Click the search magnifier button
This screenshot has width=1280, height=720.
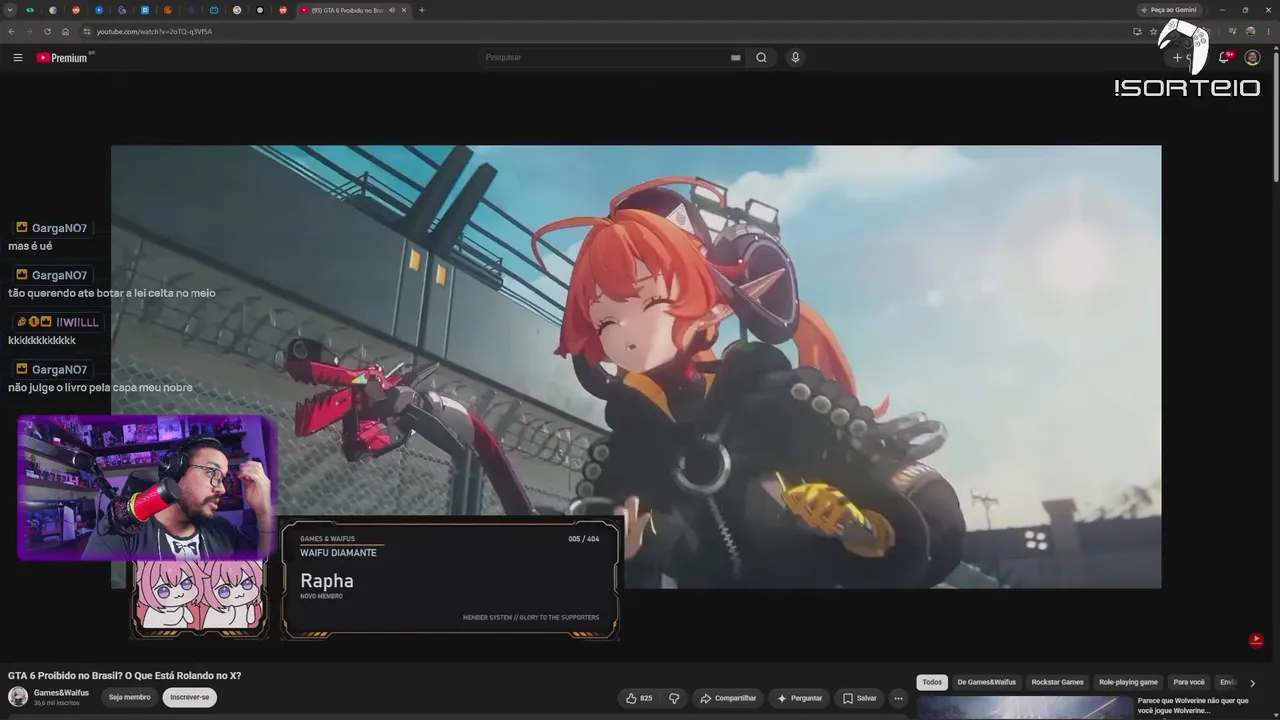(x=761, y=58)
